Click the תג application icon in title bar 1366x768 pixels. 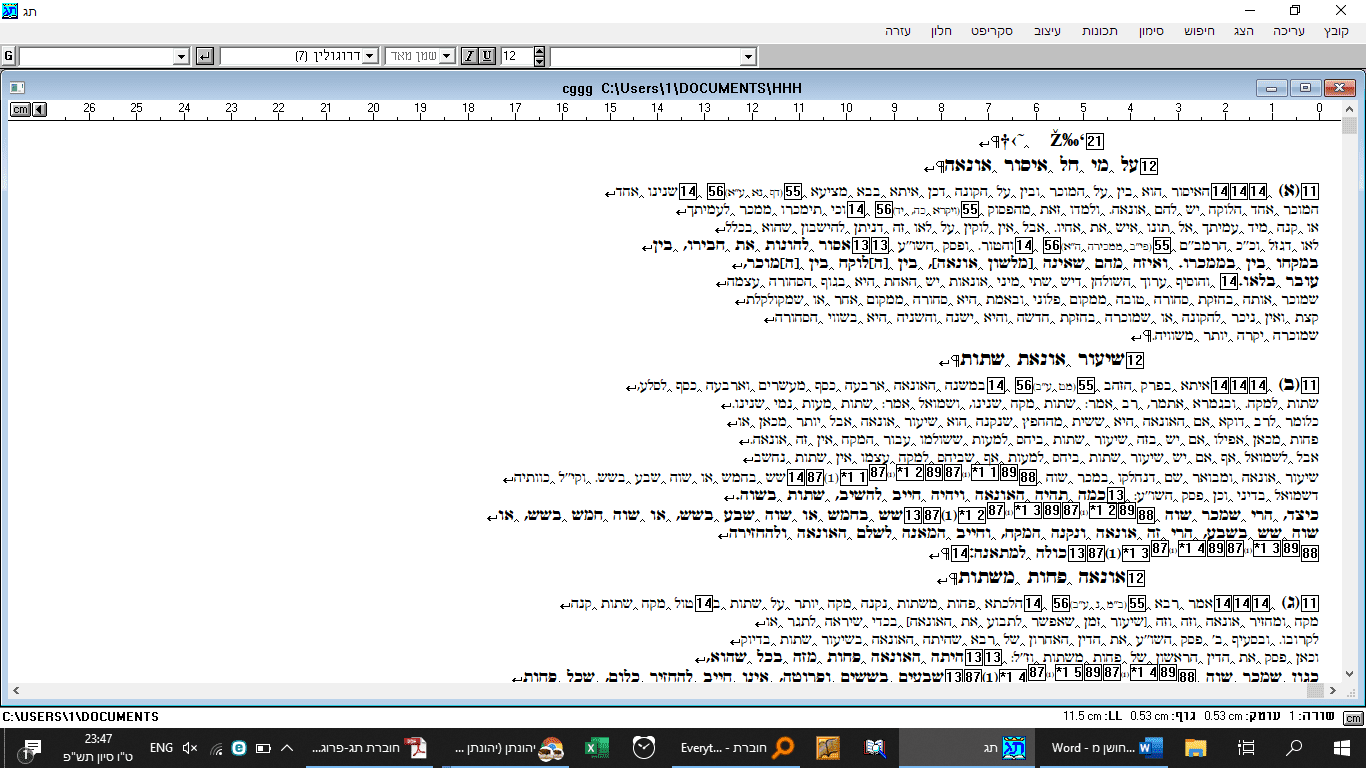pyautogui.click(x=11, y=10)
